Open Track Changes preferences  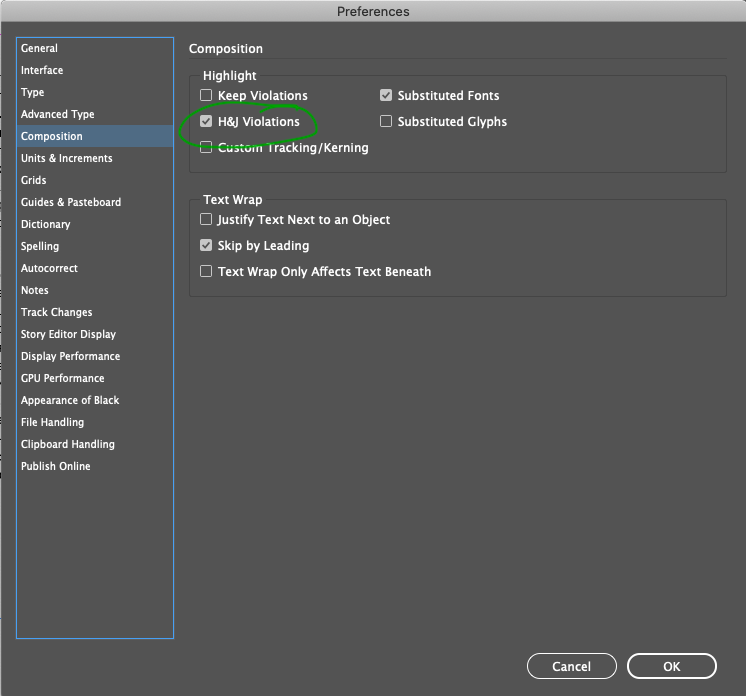[x=95, y=312]
